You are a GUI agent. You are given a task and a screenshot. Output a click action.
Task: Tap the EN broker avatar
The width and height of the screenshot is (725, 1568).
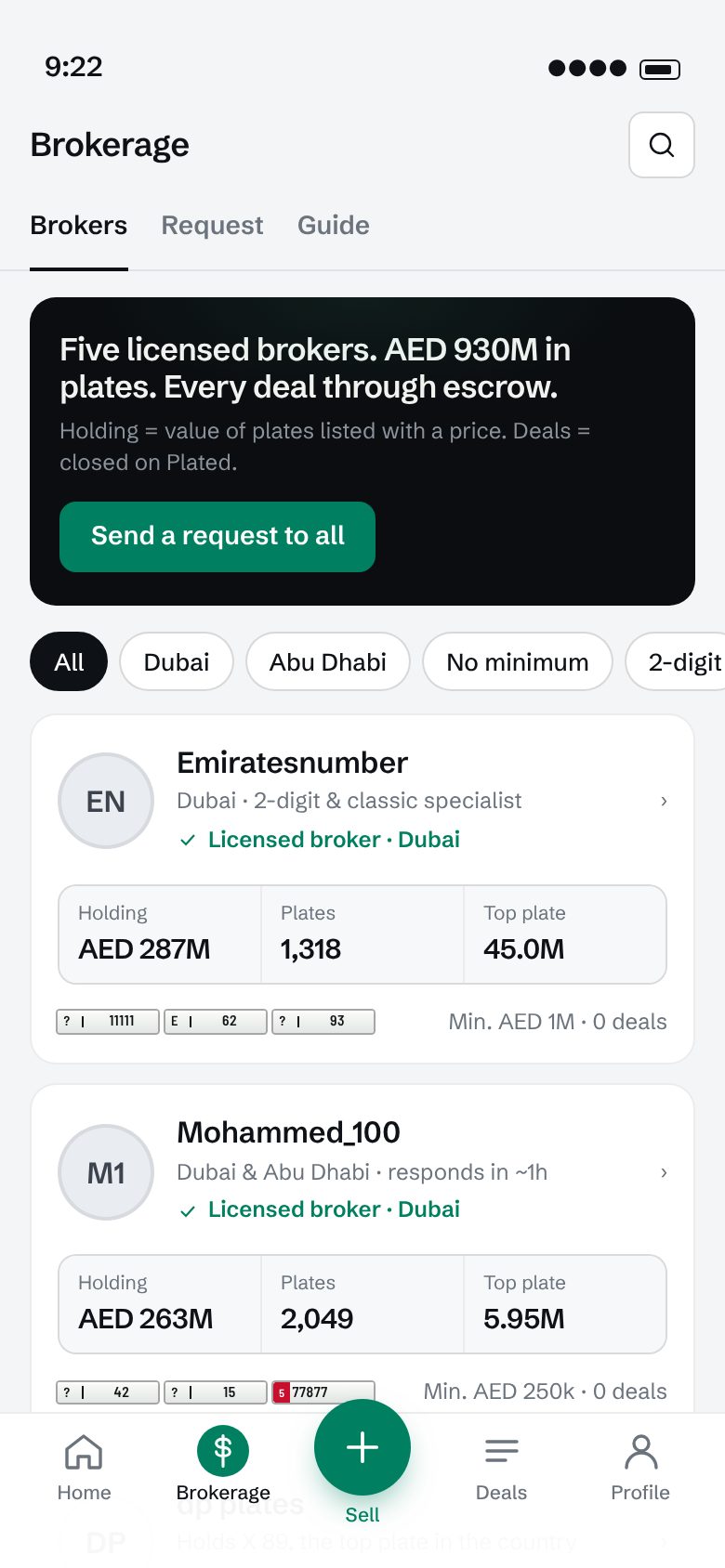point(106,801)
